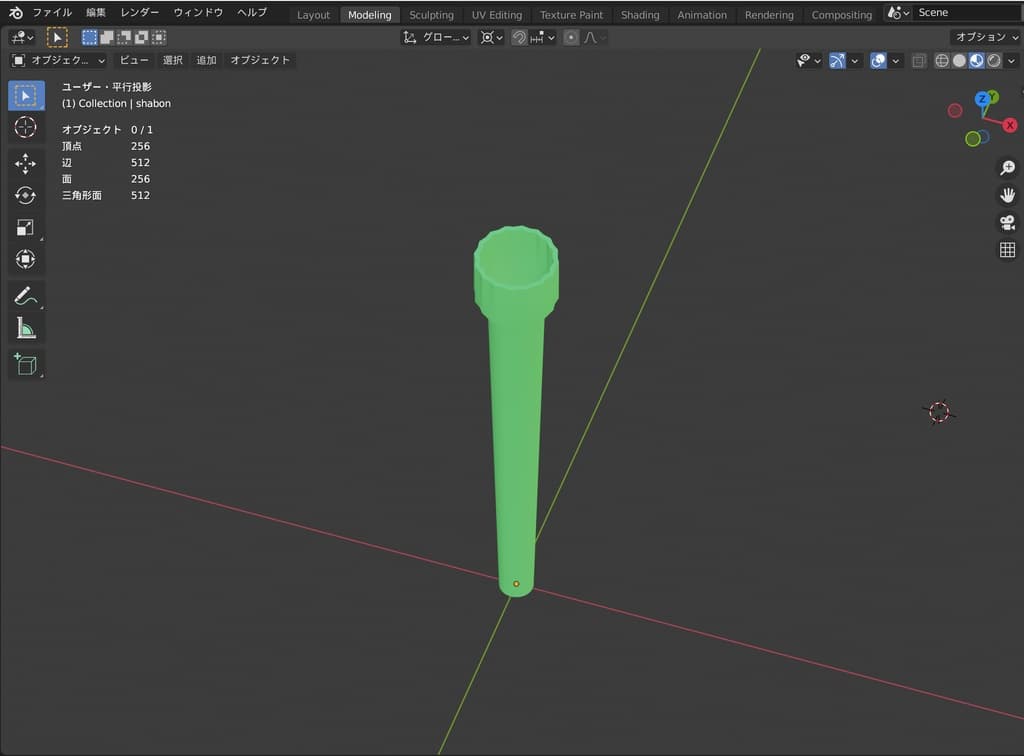The height and width of the screenshot is (756, 1024).
Task: Click the ビュー header menu button
Action: click(x=134, y=60)
